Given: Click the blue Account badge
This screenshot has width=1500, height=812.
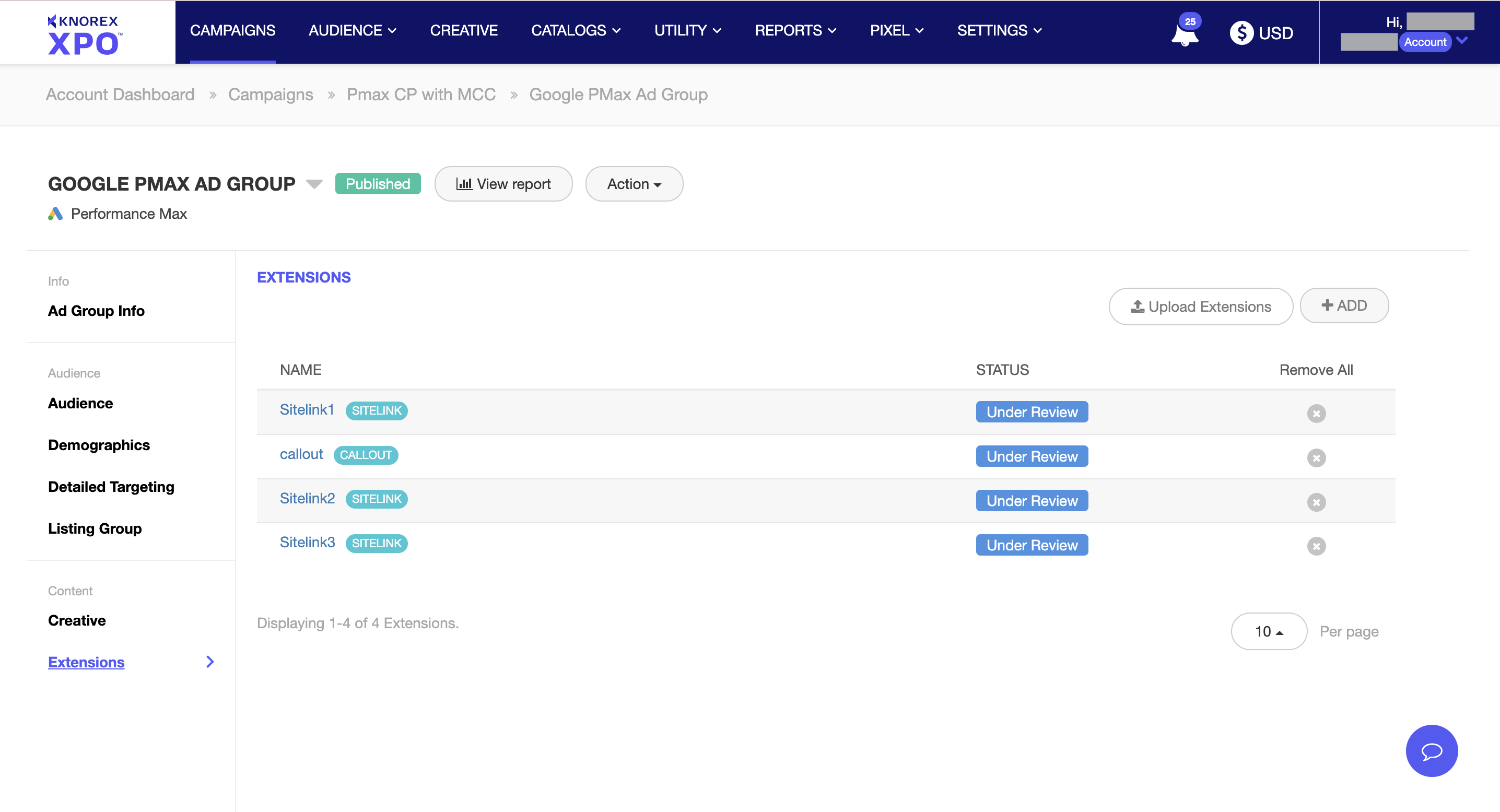Looking at the screenshot, I should coord(1425,41).
